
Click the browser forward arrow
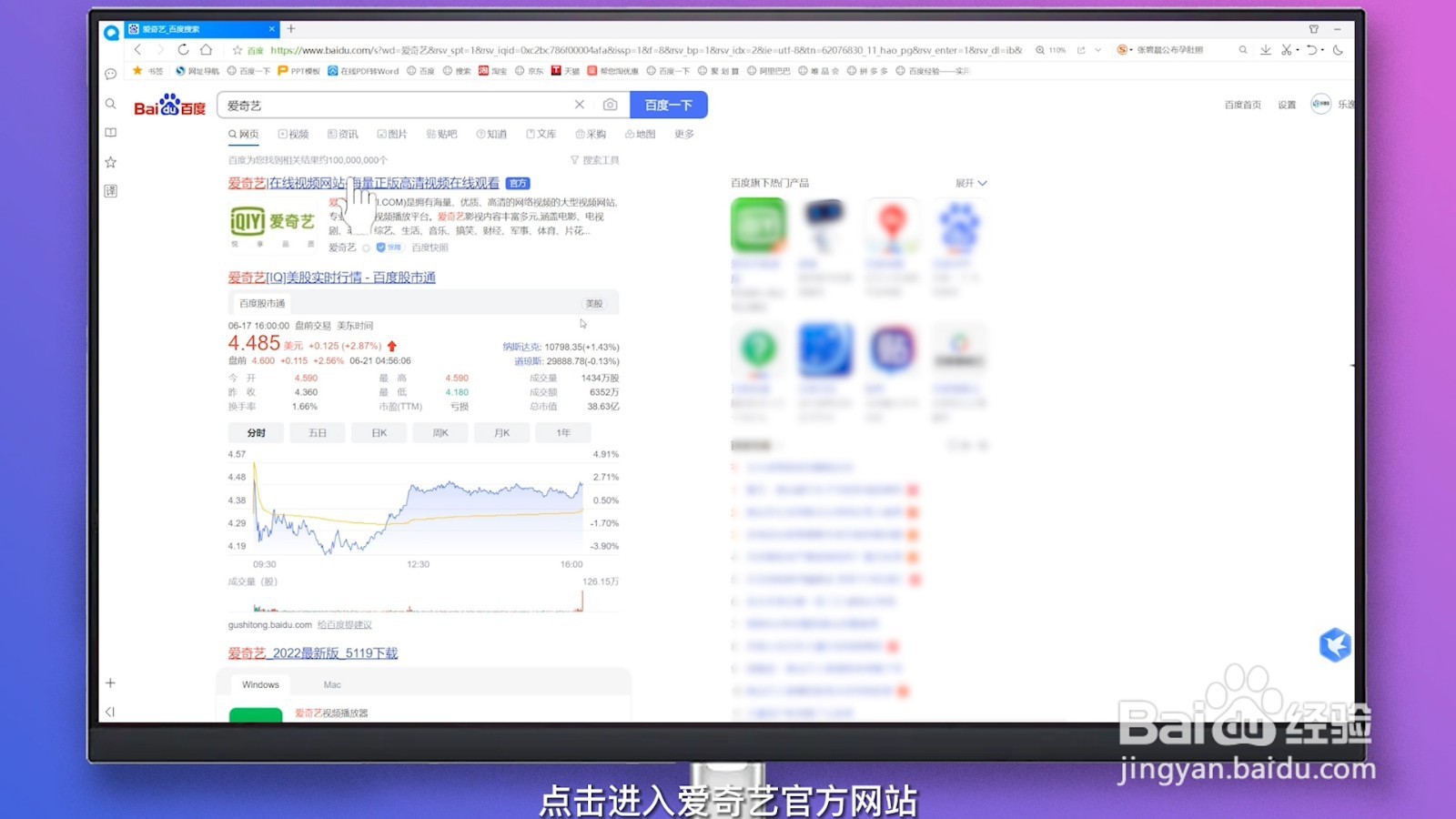pos(160,50)
